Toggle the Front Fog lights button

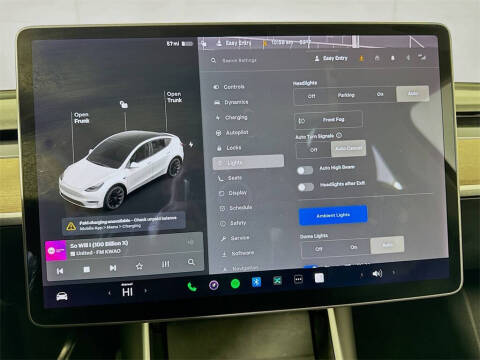tap(329, 120)
